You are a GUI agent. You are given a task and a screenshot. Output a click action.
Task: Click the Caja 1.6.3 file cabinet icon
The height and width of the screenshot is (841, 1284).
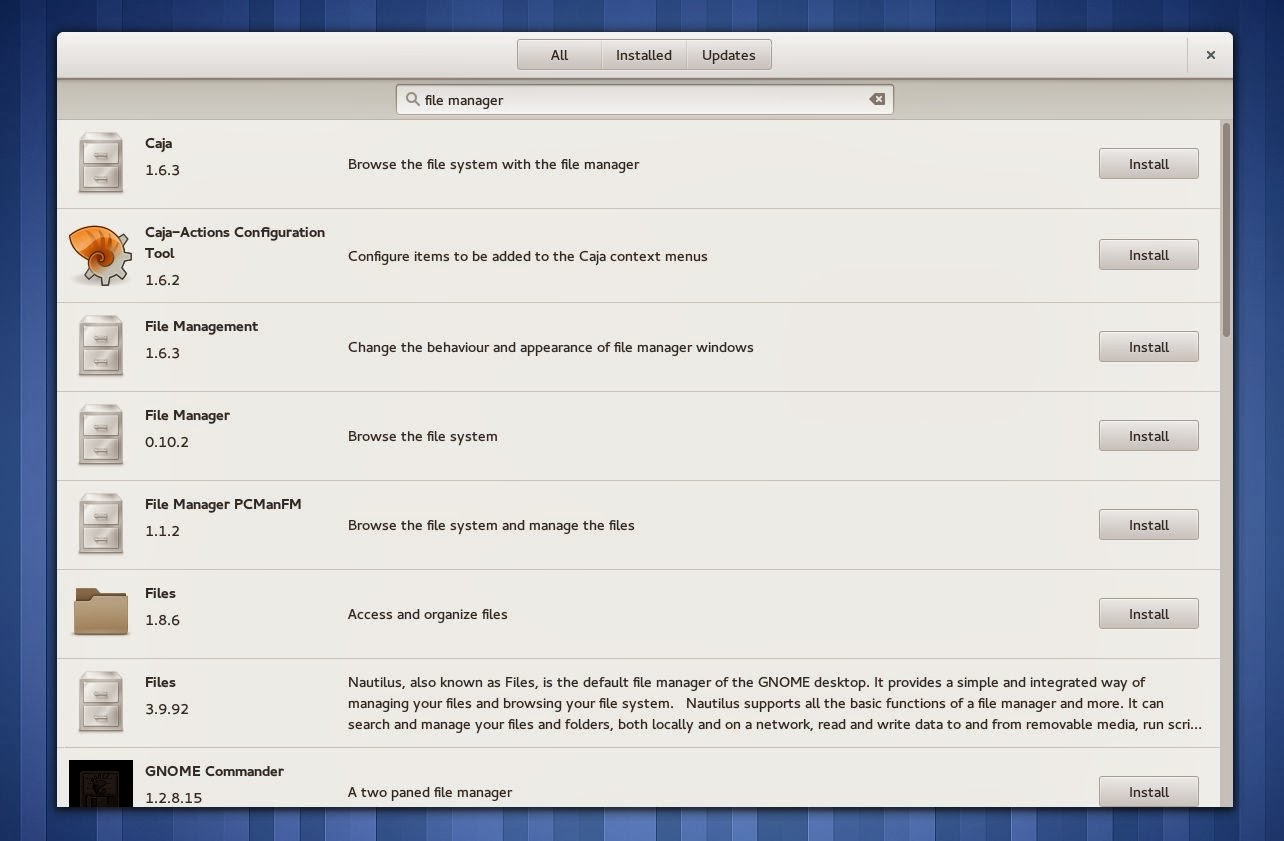coord(101,162)
